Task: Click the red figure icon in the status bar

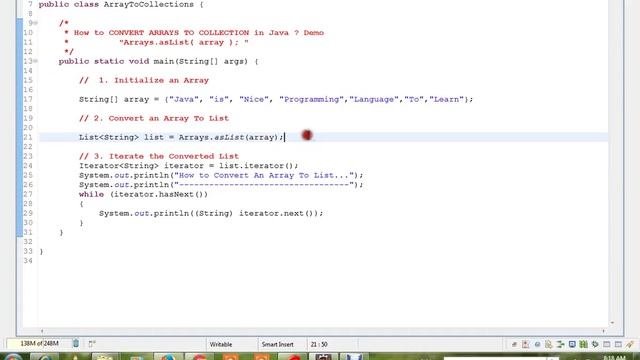Action: click(525, 344)
